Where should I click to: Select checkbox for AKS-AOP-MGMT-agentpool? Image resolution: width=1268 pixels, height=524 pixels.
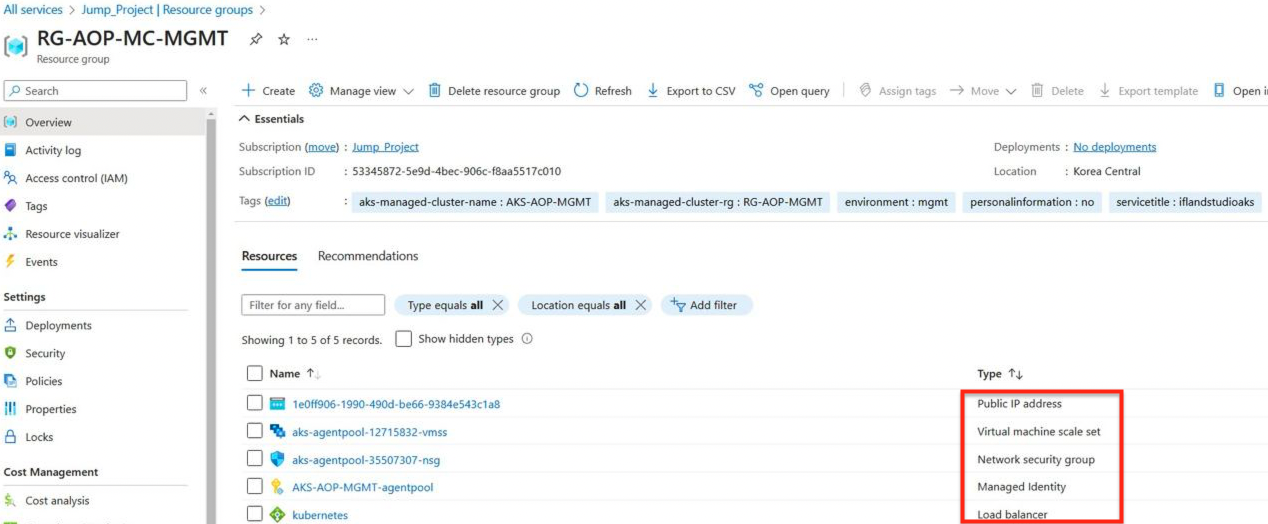[x=254, y=487]
